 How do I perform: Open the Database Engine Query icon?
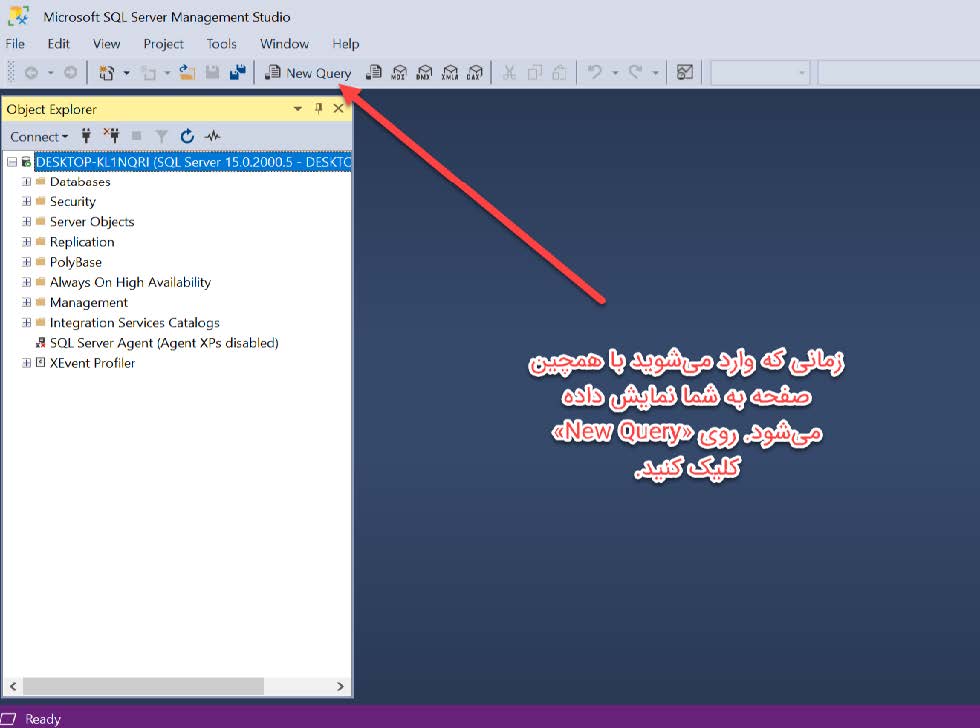pos(373,73)
